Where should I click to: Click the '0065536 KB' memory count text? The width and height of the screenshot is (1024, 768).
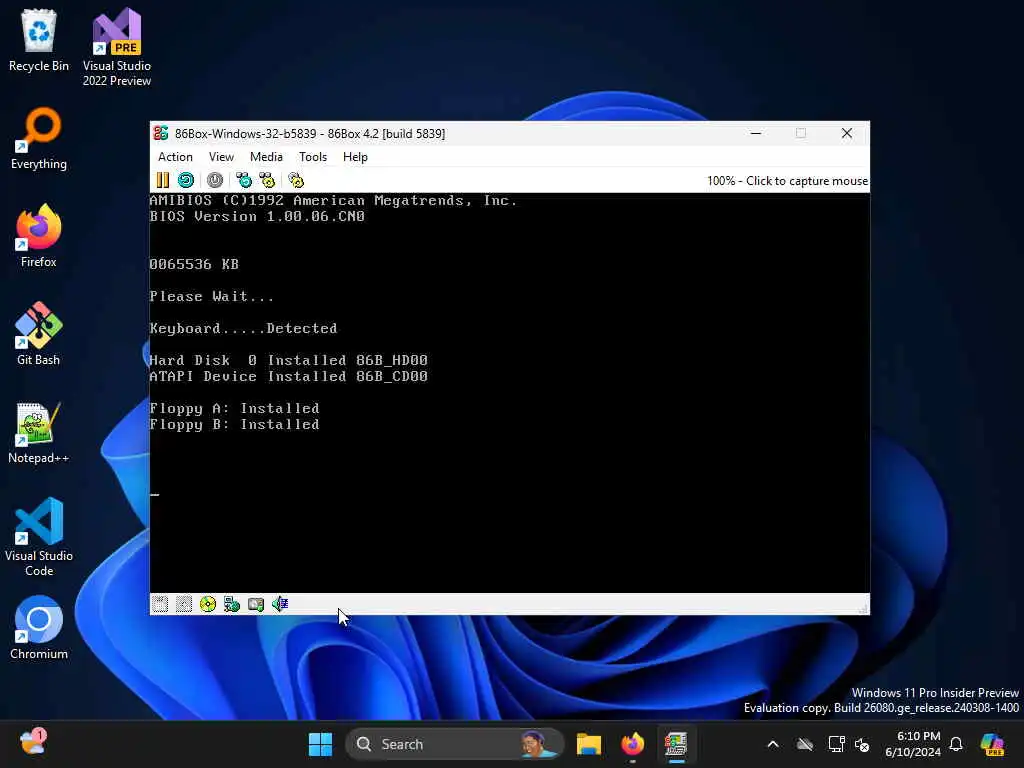point(194,264)
